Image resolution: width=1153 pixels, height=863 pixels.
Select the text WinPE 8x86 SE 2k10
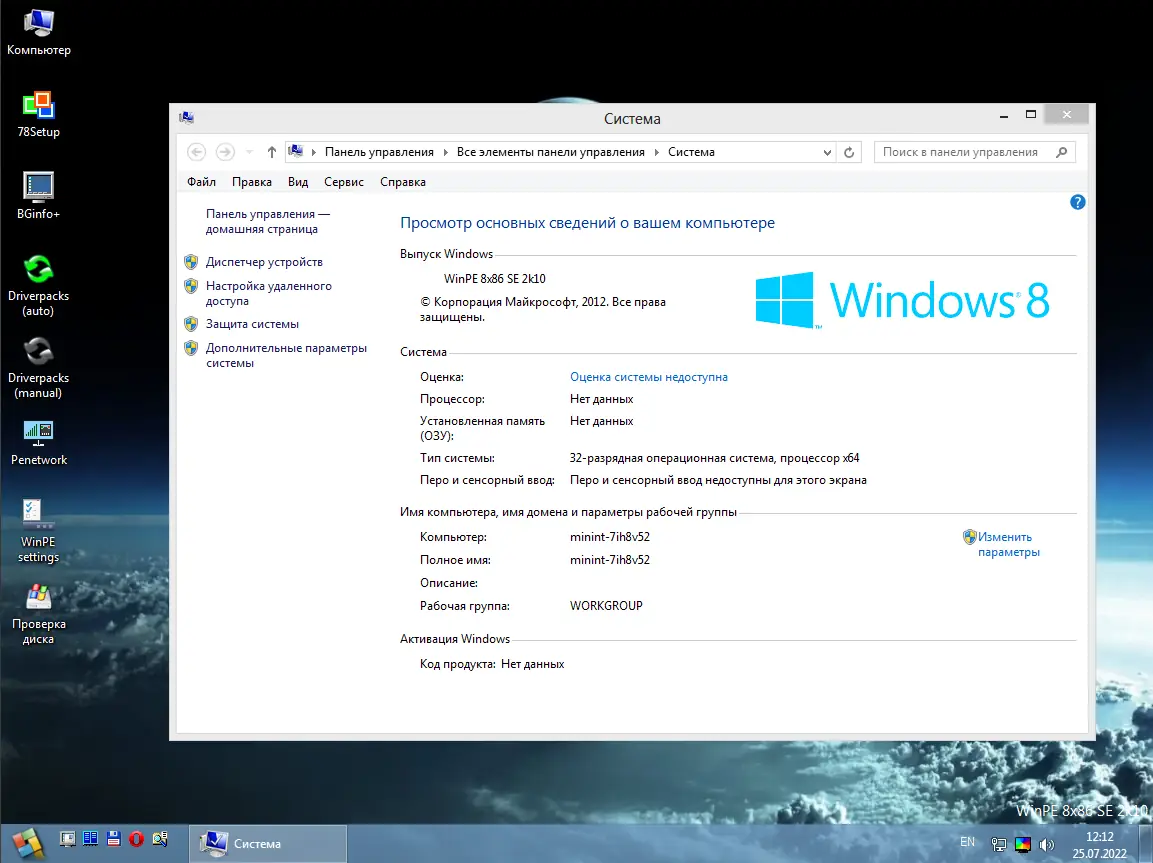(494, 279)
